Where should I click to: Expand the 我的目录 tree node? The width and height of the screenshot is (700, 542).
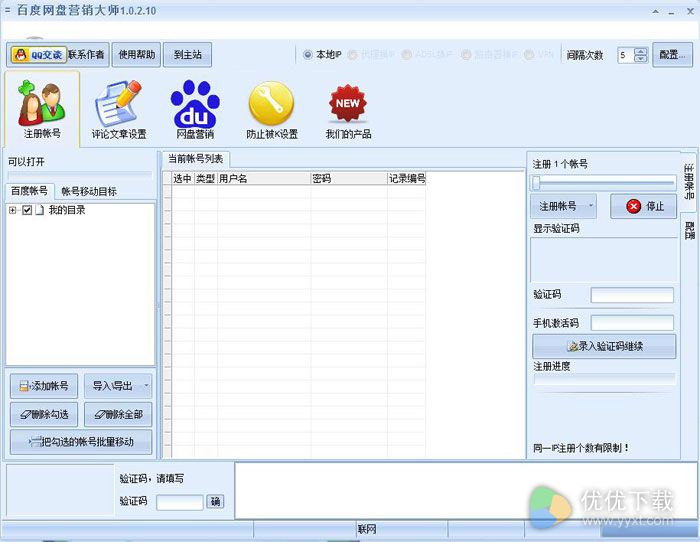click(x=12, y=210)
